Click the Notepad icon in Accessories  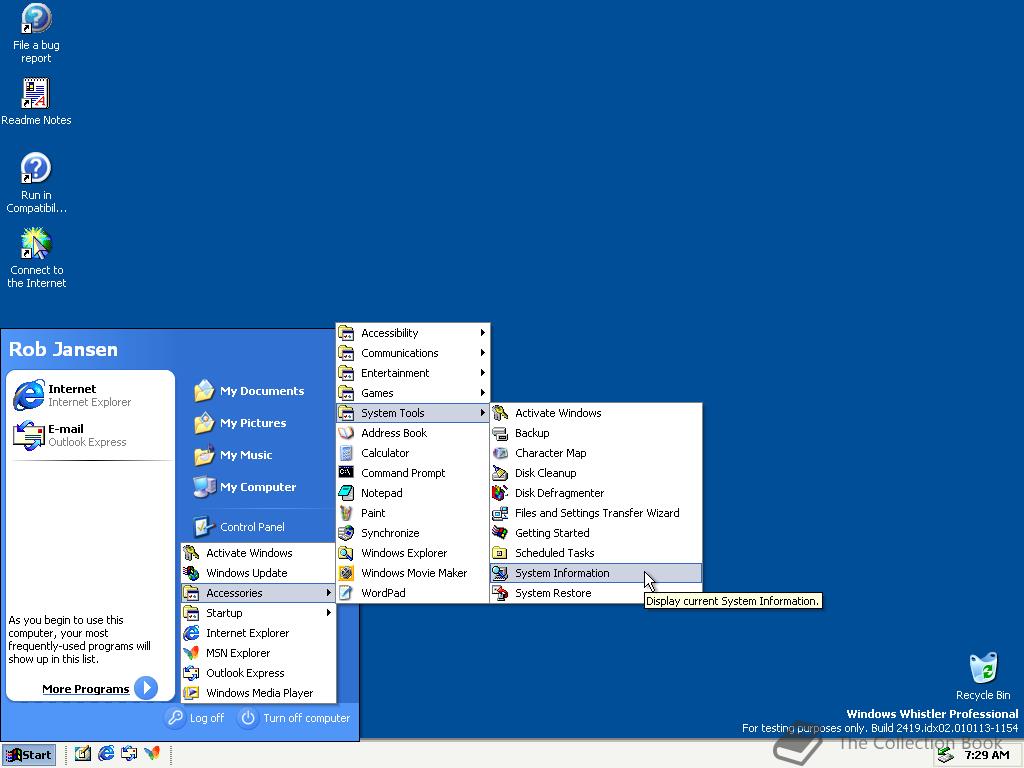click(x=346, y=493)
